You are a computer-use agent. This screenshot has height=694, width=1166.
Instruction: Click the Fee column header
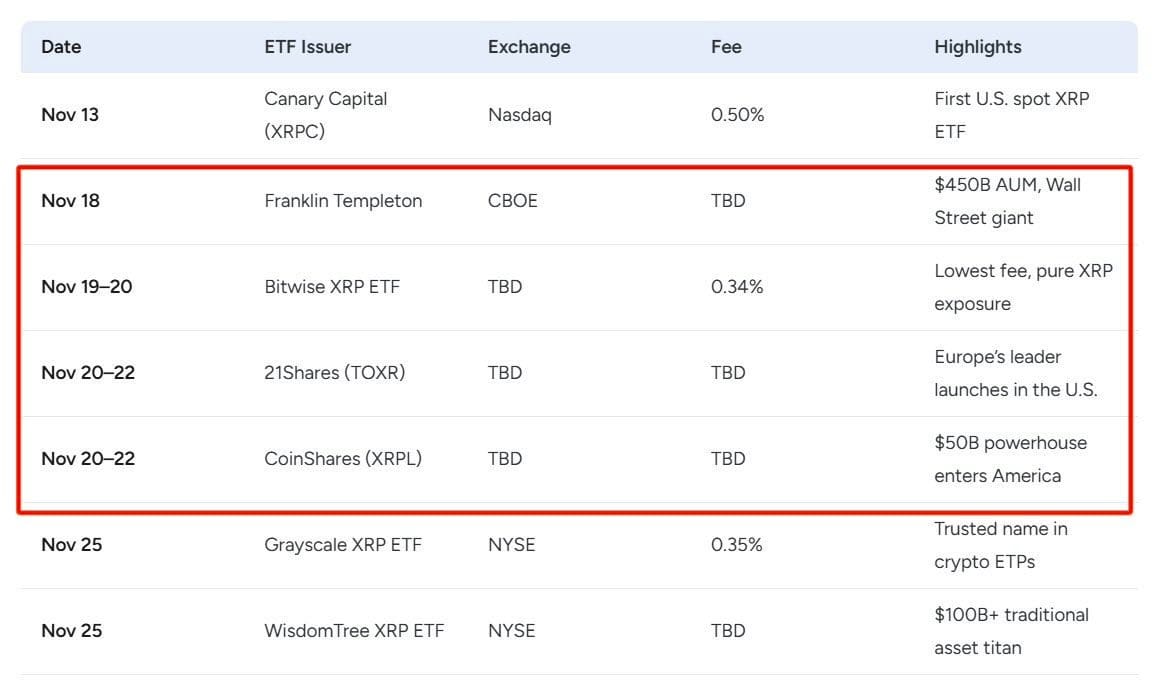point(726,47)
